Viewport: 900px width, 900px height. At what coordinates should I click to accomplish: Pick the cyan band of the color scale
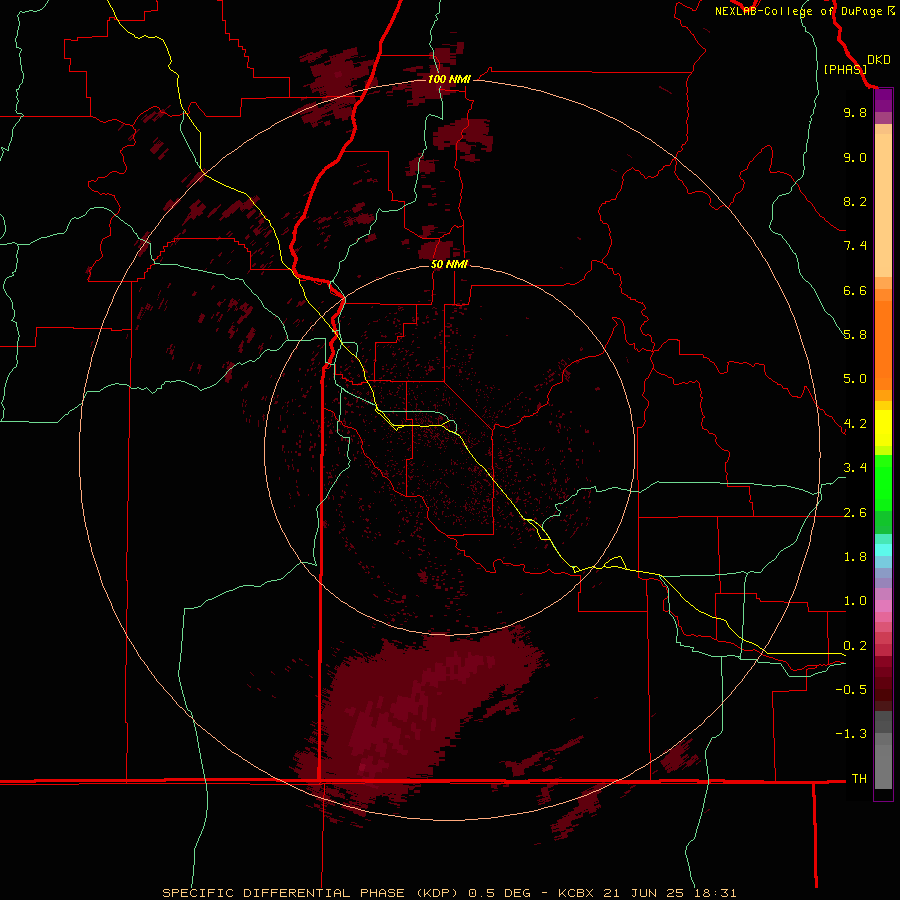[x=883, y=550]
